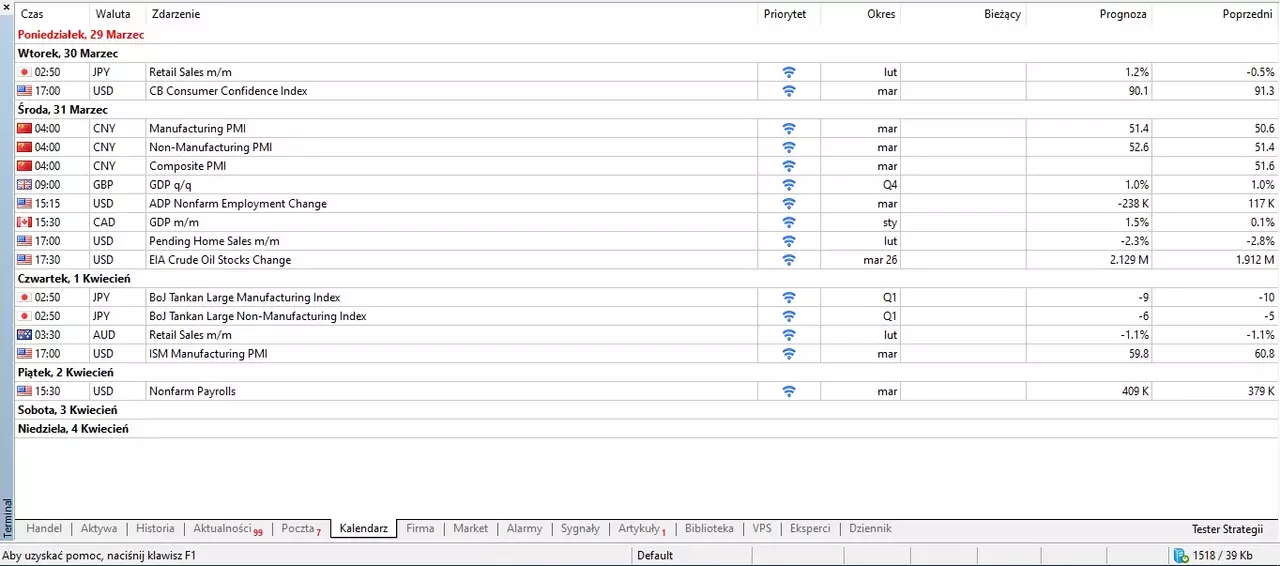
Task: Click the Japan flag beside JPY Retail Sales
Action: pos(24,72)
